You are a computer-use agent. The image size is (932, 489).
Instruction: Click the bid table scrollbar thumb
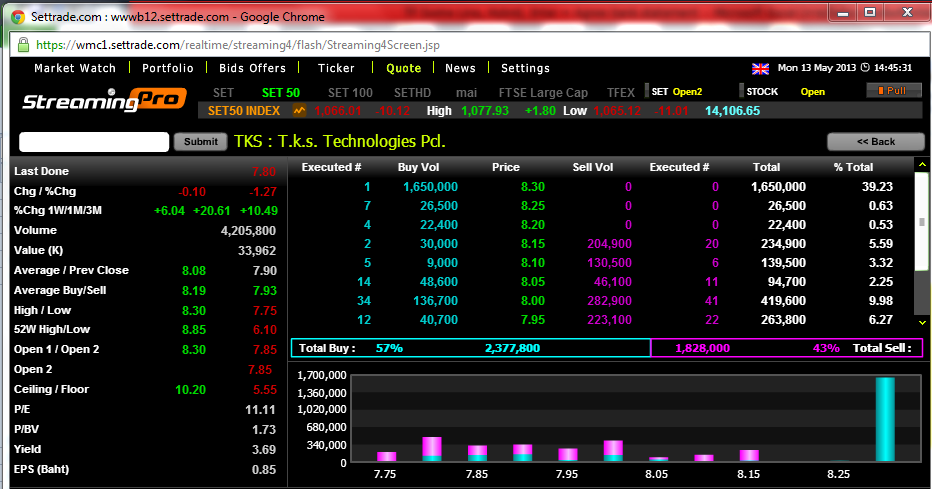pyautogui.click(x=922, y=222)
